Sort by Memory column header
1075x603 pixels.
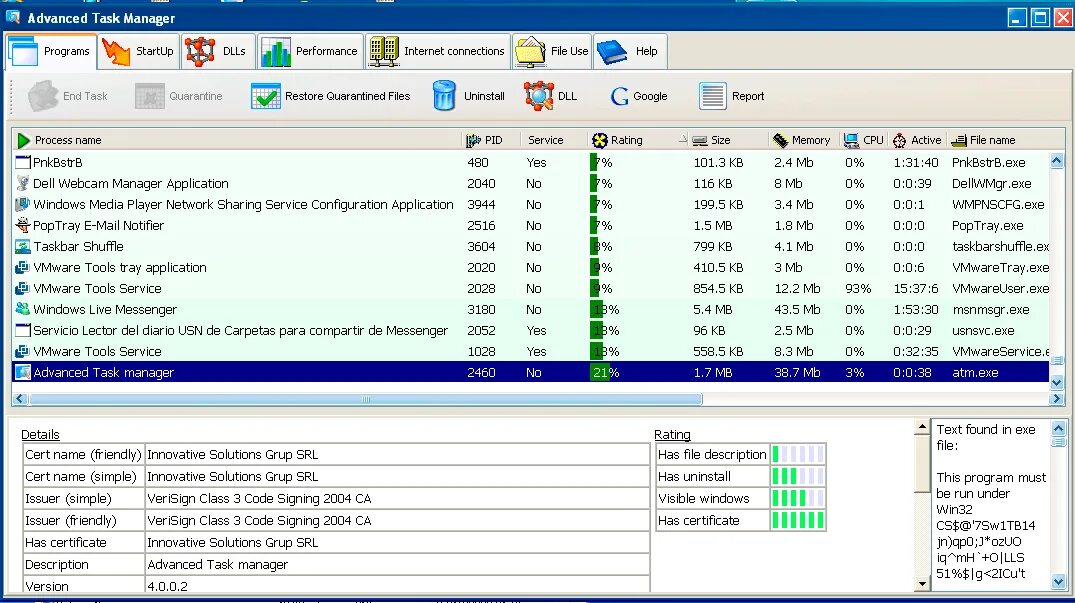pos(804,140)
